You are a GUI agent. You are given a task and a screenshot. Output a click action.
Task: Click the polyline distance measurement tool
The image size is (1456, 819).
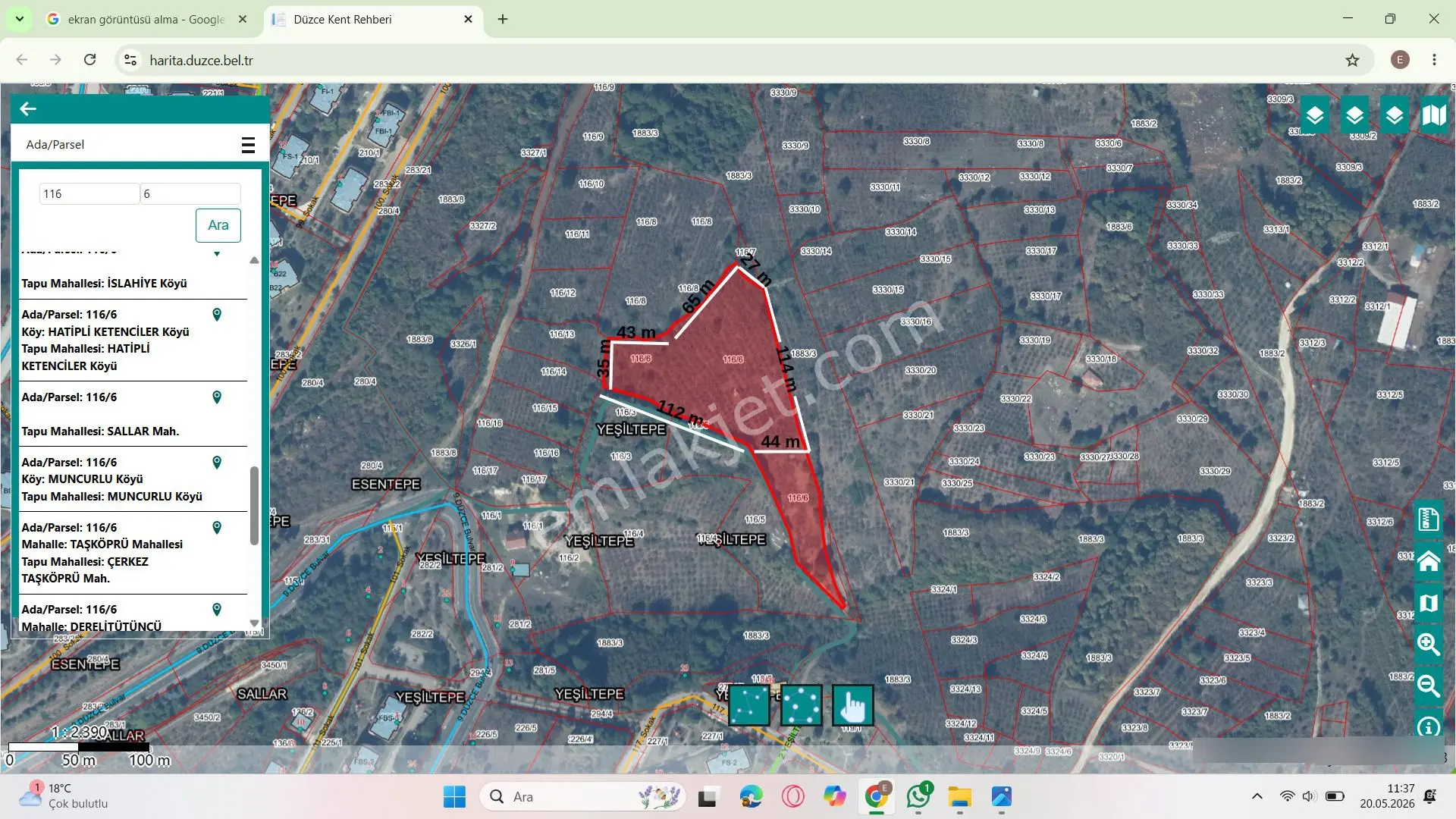pyautogui.click(x=749, y=705)
